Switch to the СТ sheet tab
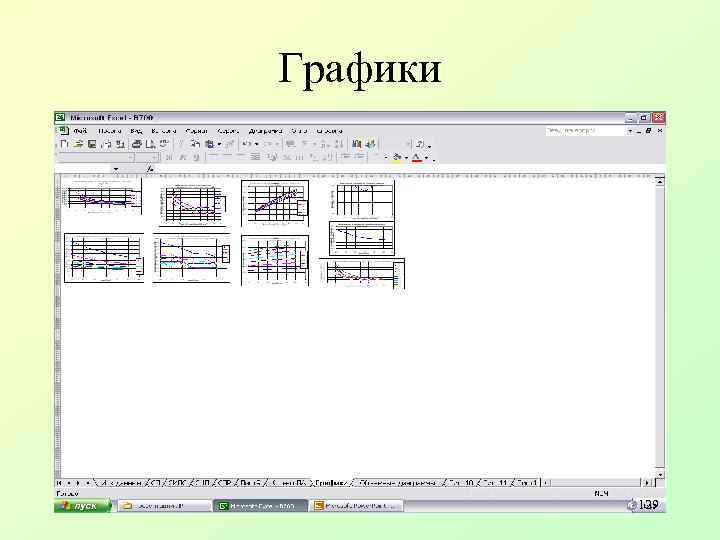 [x=155, y=483]
